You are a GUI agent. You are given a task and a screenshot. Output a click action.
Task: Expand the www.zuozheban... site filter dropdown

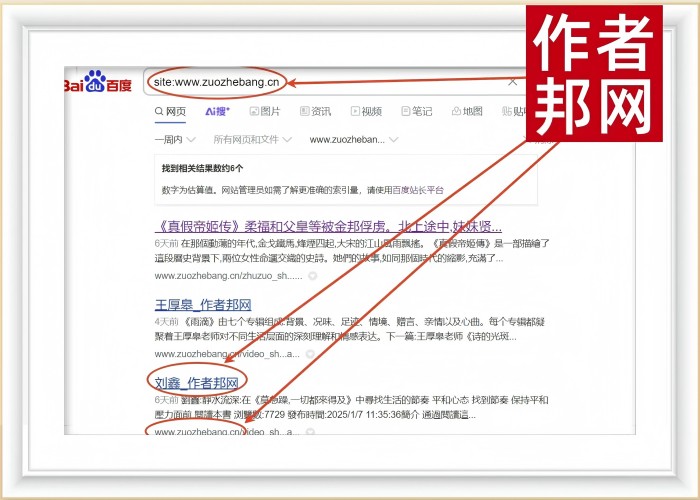(x=353, y=140)
